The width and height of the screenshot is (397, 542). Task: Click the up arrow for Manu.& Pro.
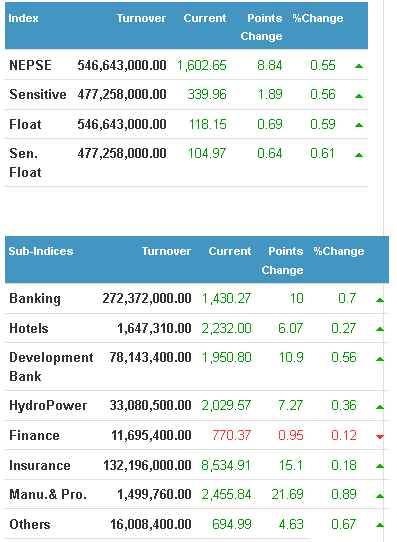pos(380,496)
